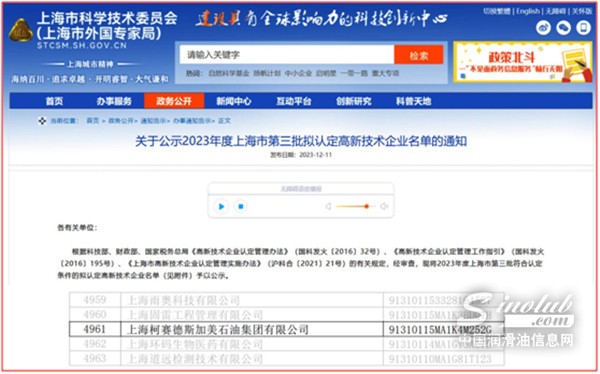Click 上海环码生物医药有限公司 row
Image resolution: width=600 pixels, height=374 pixels.
click(x=194, y=345)
